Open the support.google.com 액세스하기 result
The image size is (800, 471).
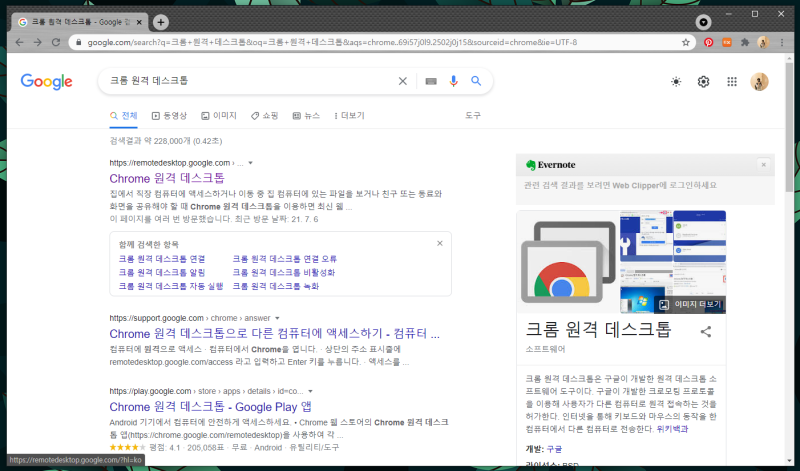(x=274, y=333)
